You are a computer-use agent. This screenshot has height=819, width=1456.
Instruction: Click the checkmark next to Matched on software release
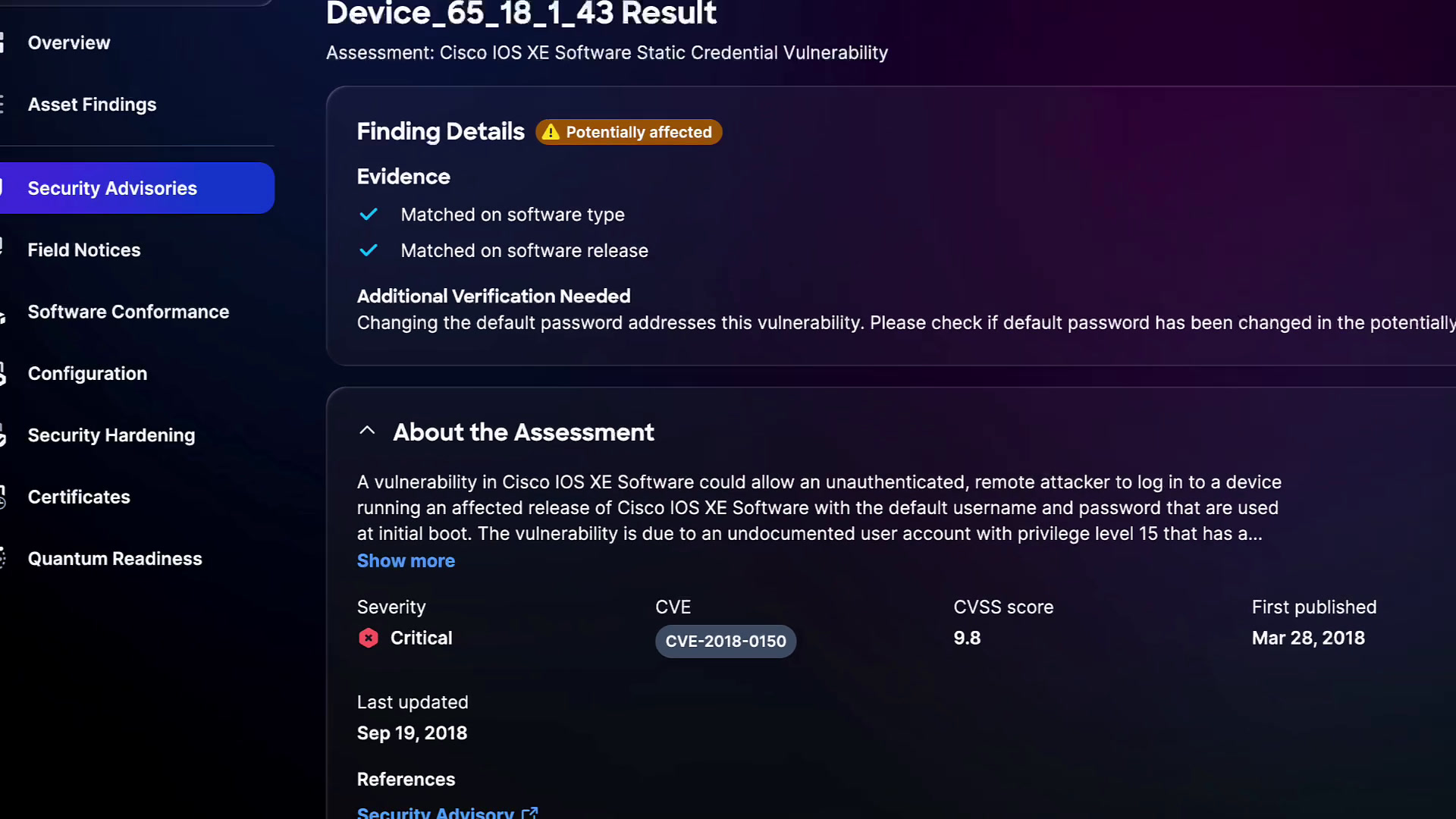coord(369,250)
